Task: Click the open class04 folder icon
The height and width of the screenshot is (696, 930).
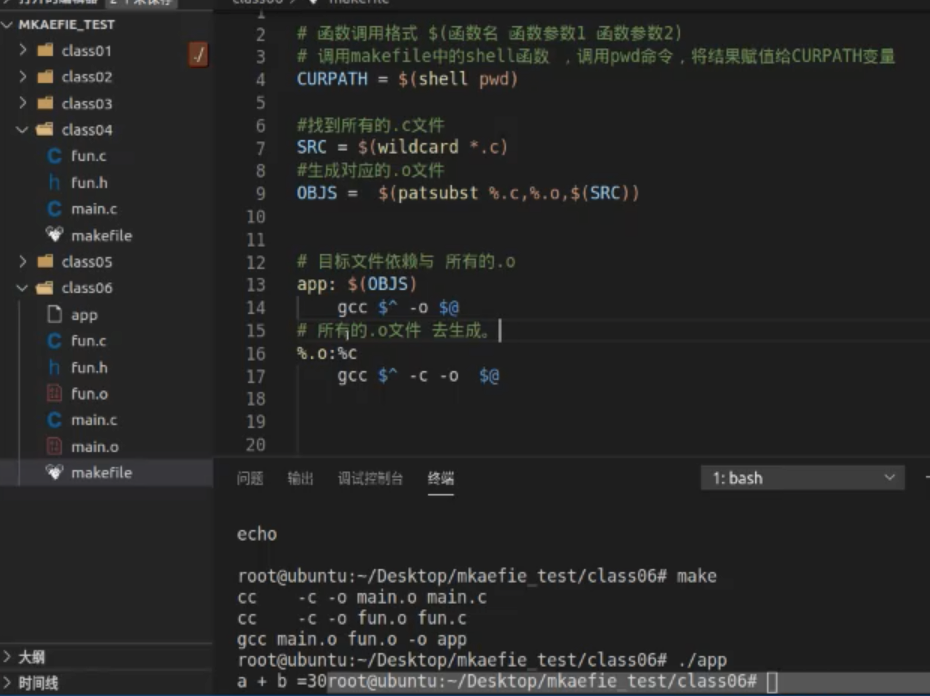Action: click(x=44, y=129)
